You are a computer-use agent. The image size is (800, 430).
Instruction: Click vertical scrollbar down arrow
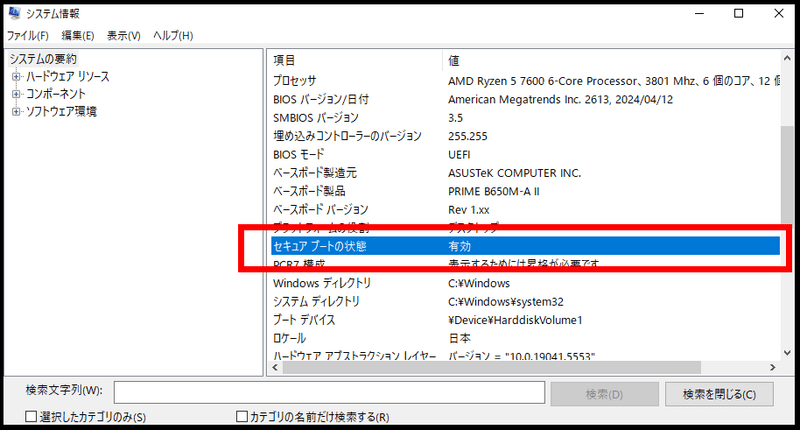point(787,353)
